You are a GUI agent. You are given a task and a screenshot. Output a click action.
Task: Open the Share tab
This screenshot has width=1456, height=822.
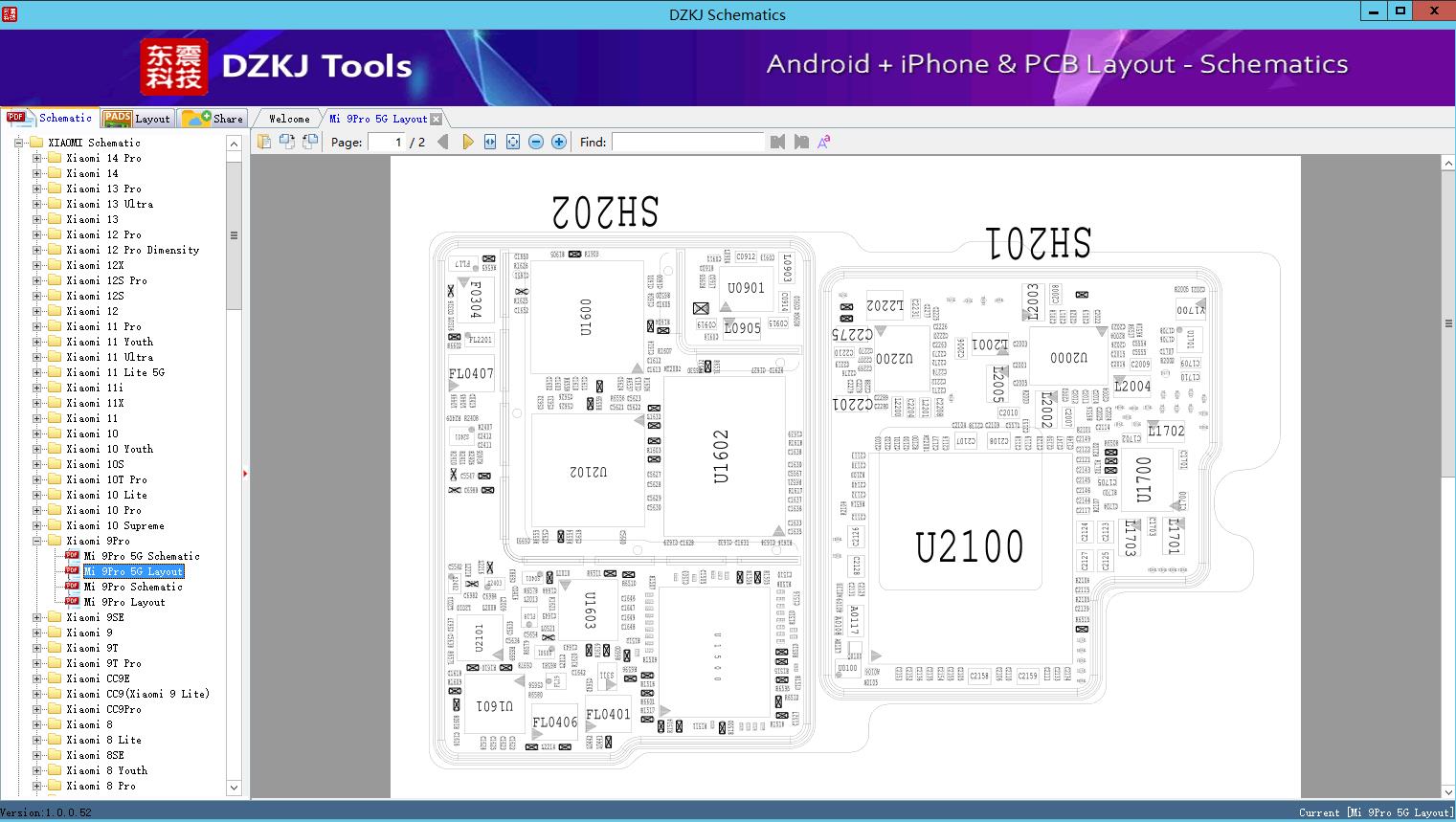pyautogui.click(x=213, y=118)
